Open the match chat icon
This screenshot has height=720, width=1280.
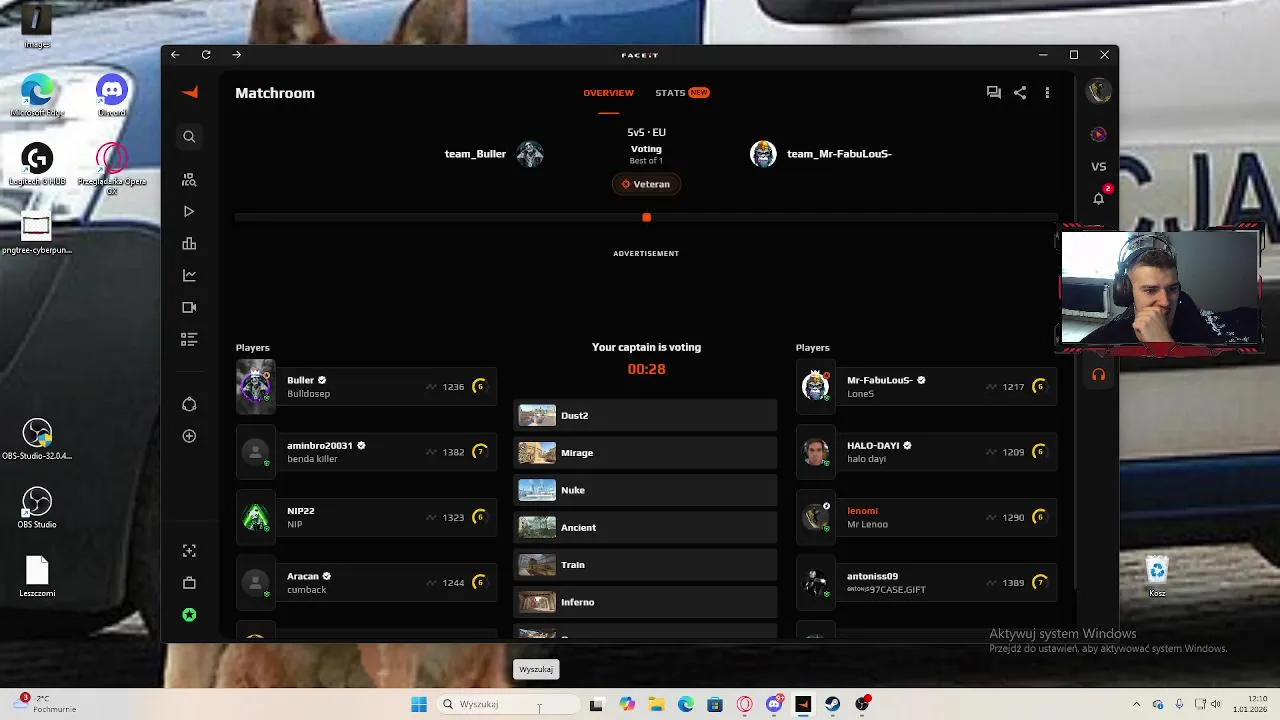(x=993, y=92)
